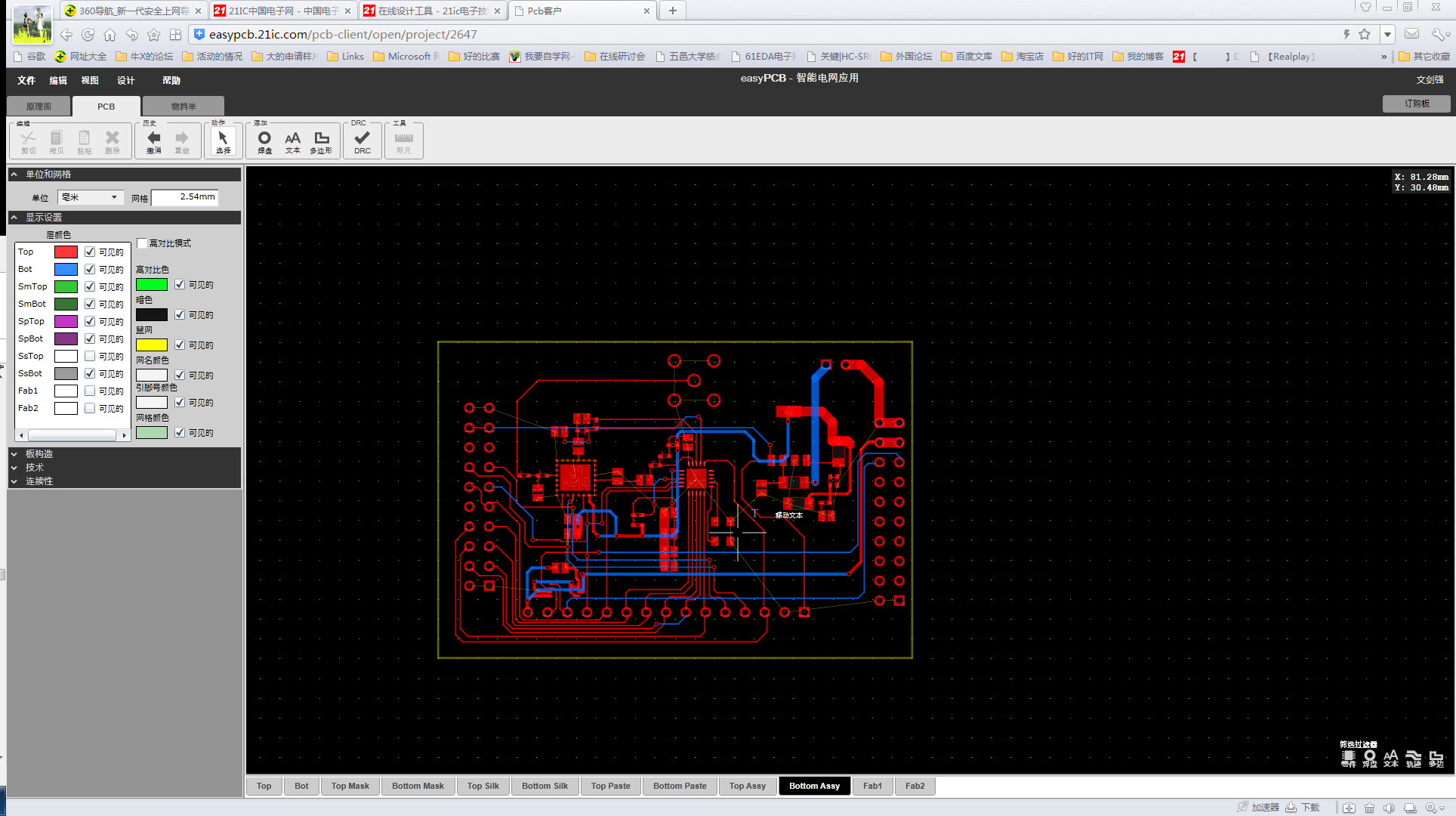Toggle Text (文本) selection filter
Screen dimensions: 1456x816
click(x=1391, y=759)
